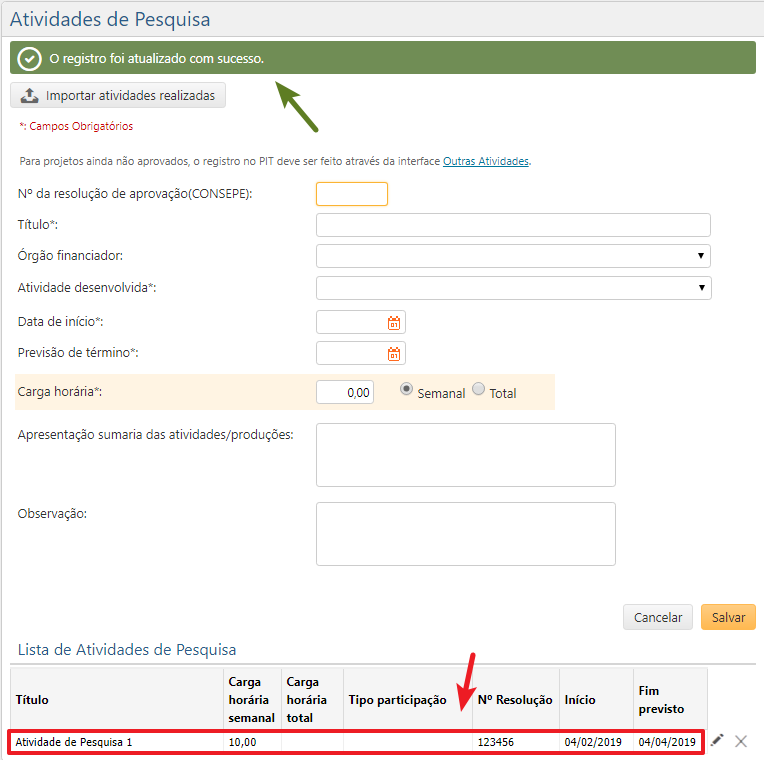Click the Fim previsto column header
The width and height of the screenshot is (764, 760).
[670, 700]
